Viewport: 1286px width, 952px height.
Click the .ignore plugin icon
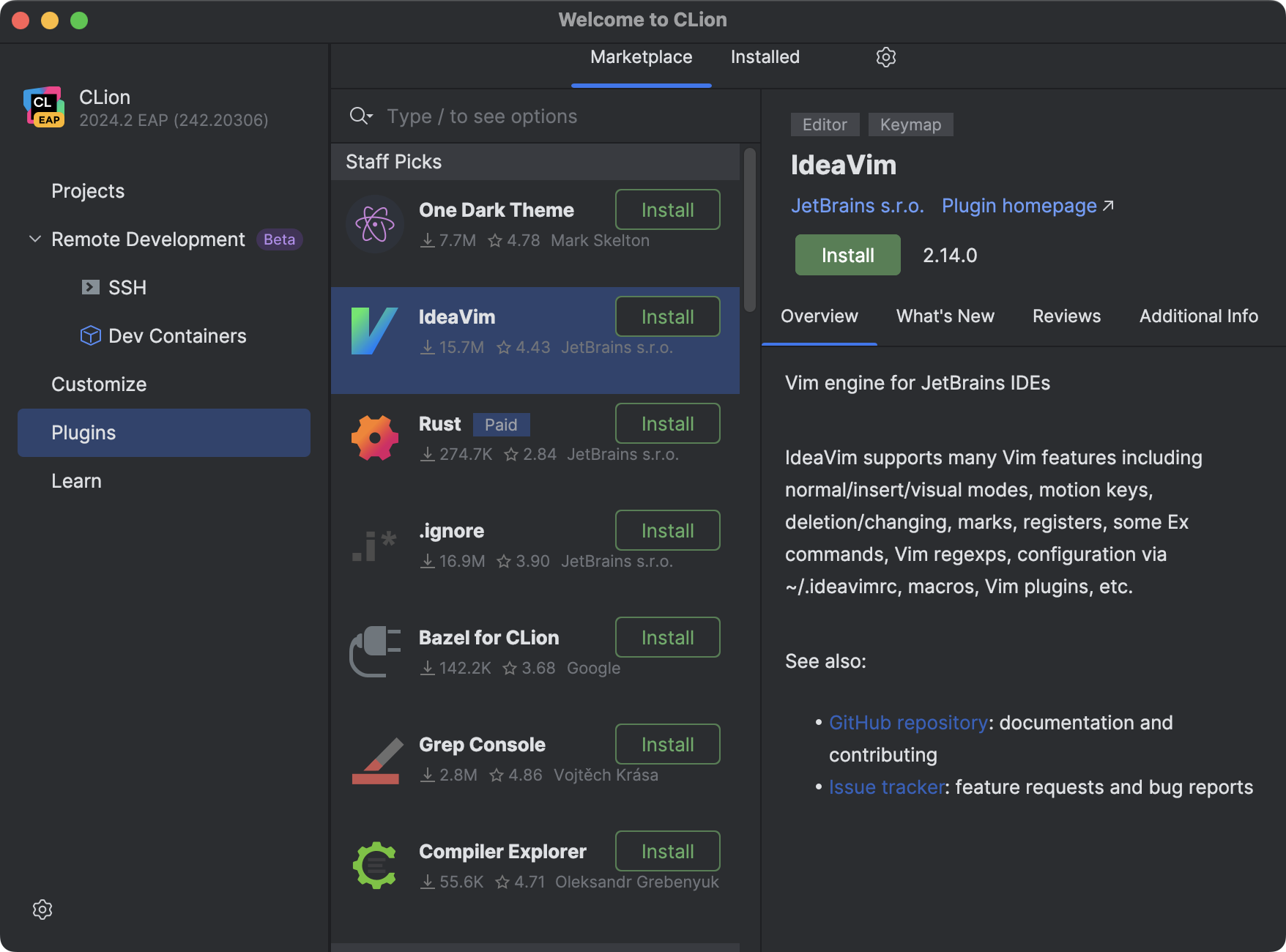click(x=374, y=544)
